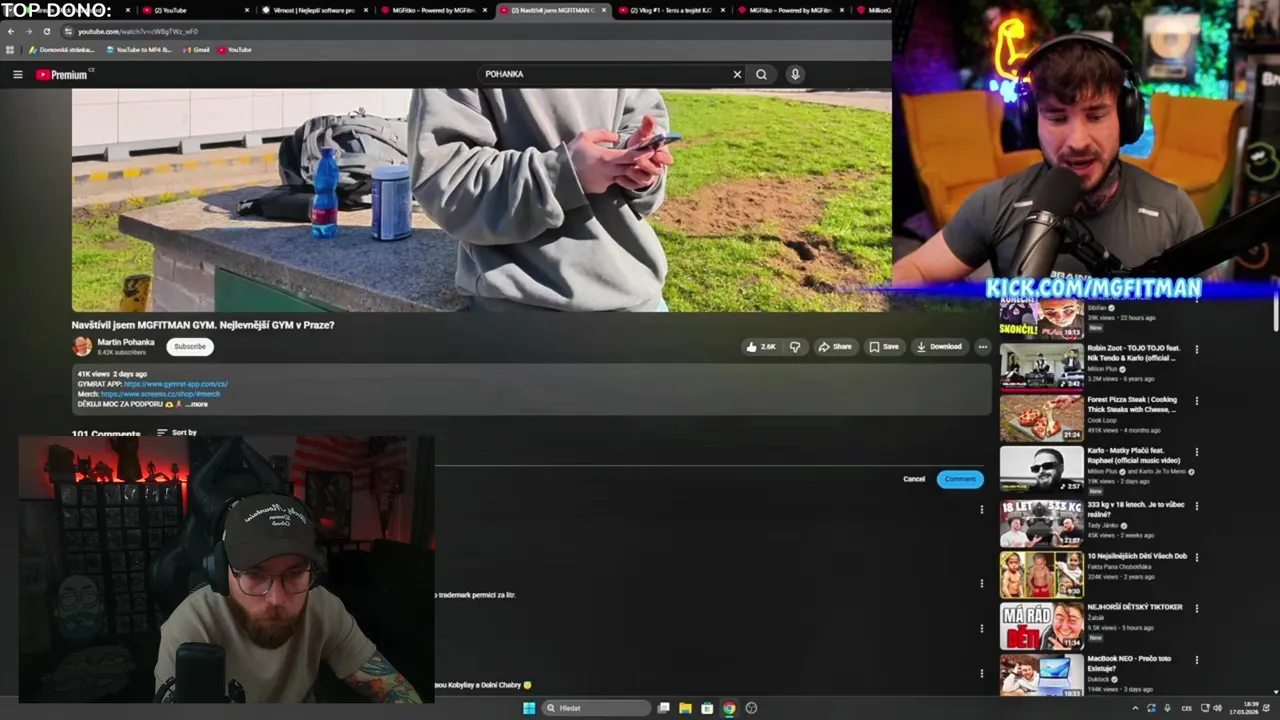
Task: Open options for NEJHORŠÍ DĚTSKÝ TIKTOKER
Action: [1196, 608]
